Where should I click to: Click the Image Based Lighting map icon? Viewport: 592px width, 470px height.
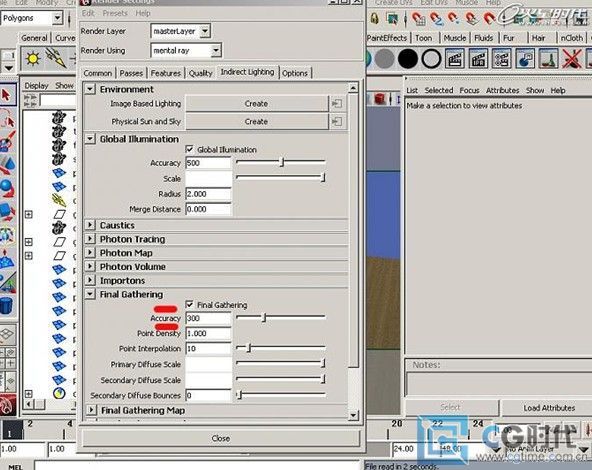(337, 103)
